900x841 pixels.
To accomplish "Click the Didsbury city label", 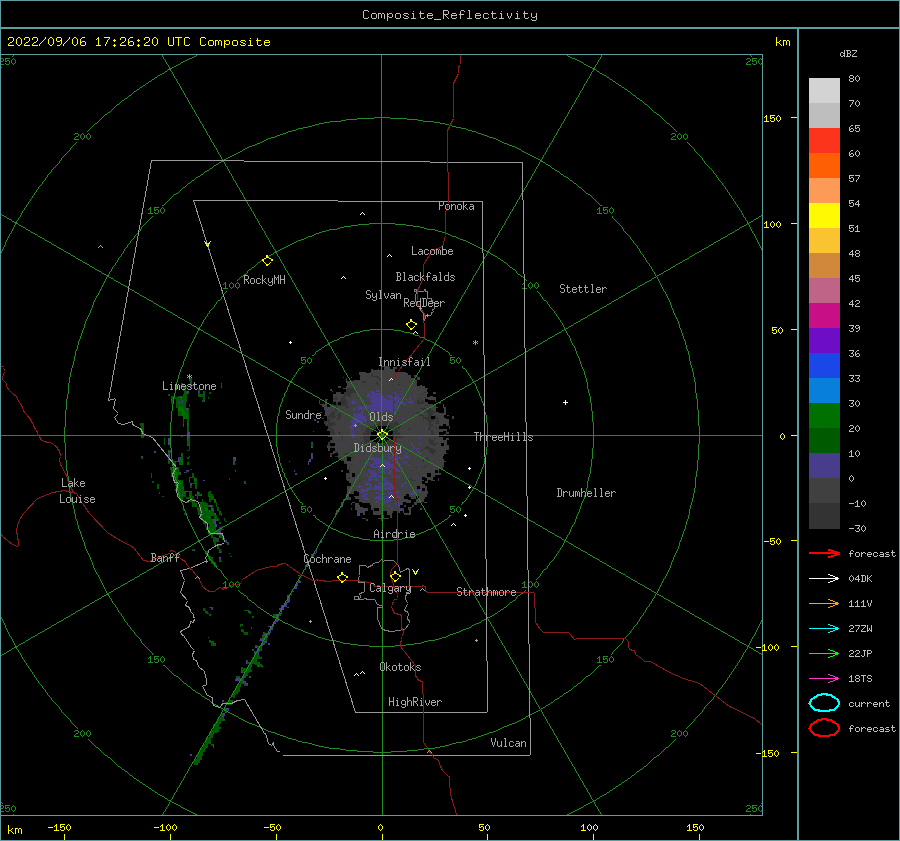I will (378, 448).
